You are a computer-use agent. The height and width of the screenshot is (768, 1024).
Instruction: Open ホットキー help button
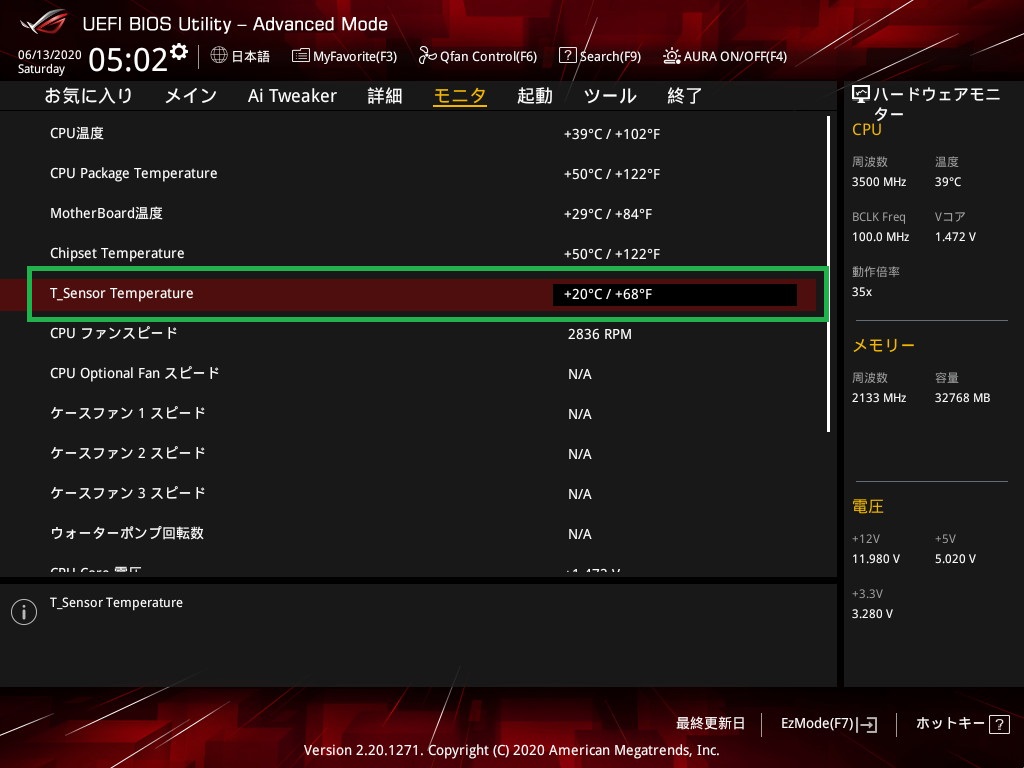click(963, 724)
